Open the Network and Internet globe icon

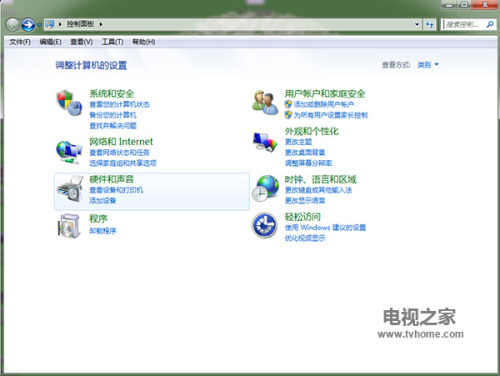(69, 152)
